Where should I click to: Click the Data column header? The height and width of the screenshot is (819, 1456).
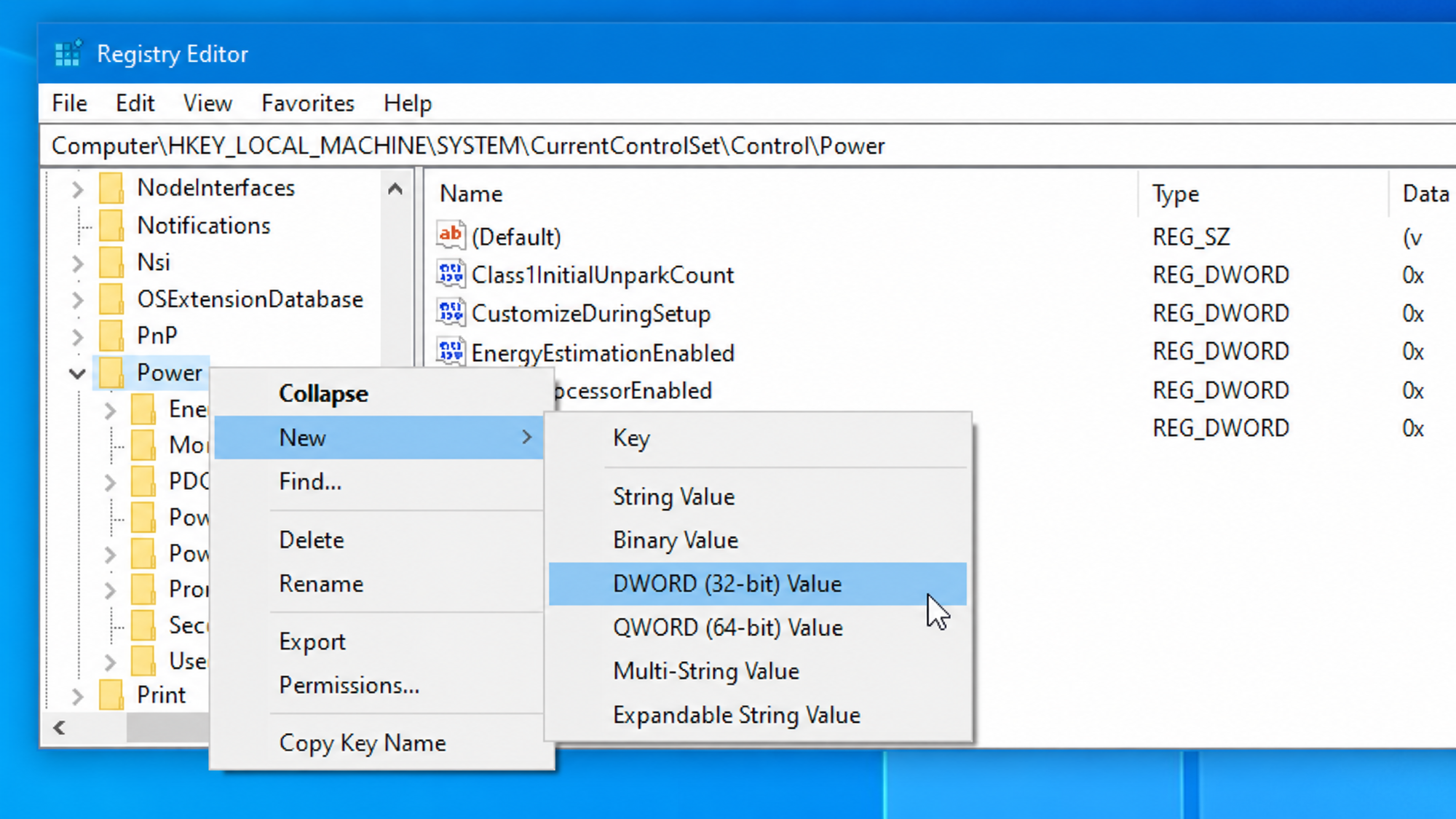point(1424,194)
